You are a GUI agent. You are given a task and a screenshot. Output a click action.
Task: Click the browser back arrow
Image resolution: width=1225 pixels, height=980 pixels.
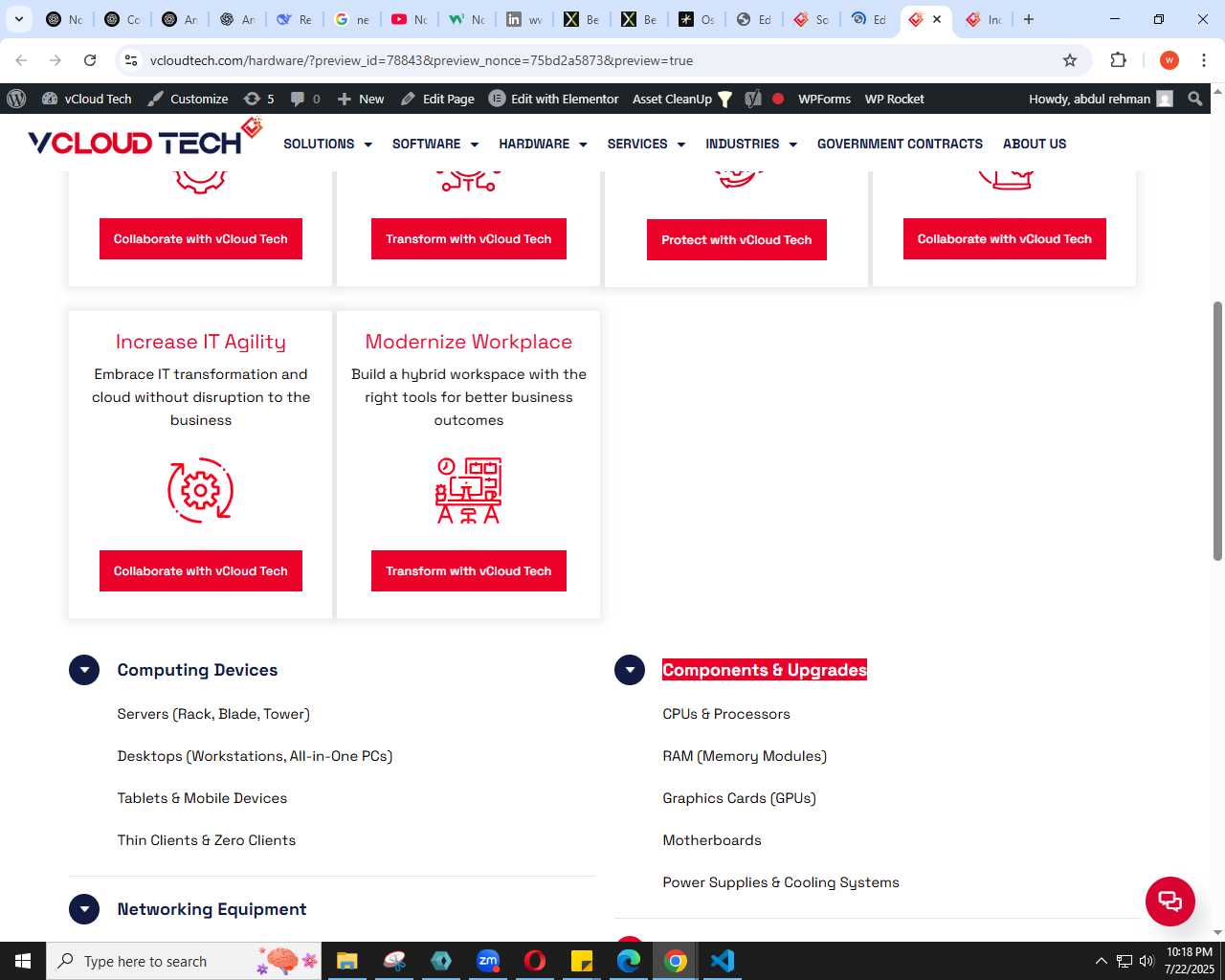click(21, 60)
